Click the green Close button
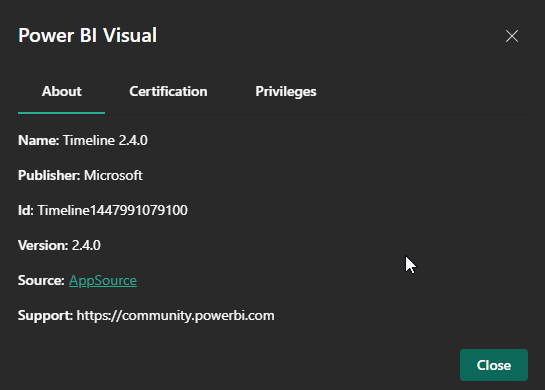This screenshot has height=390, width=545. coord(494,365)
